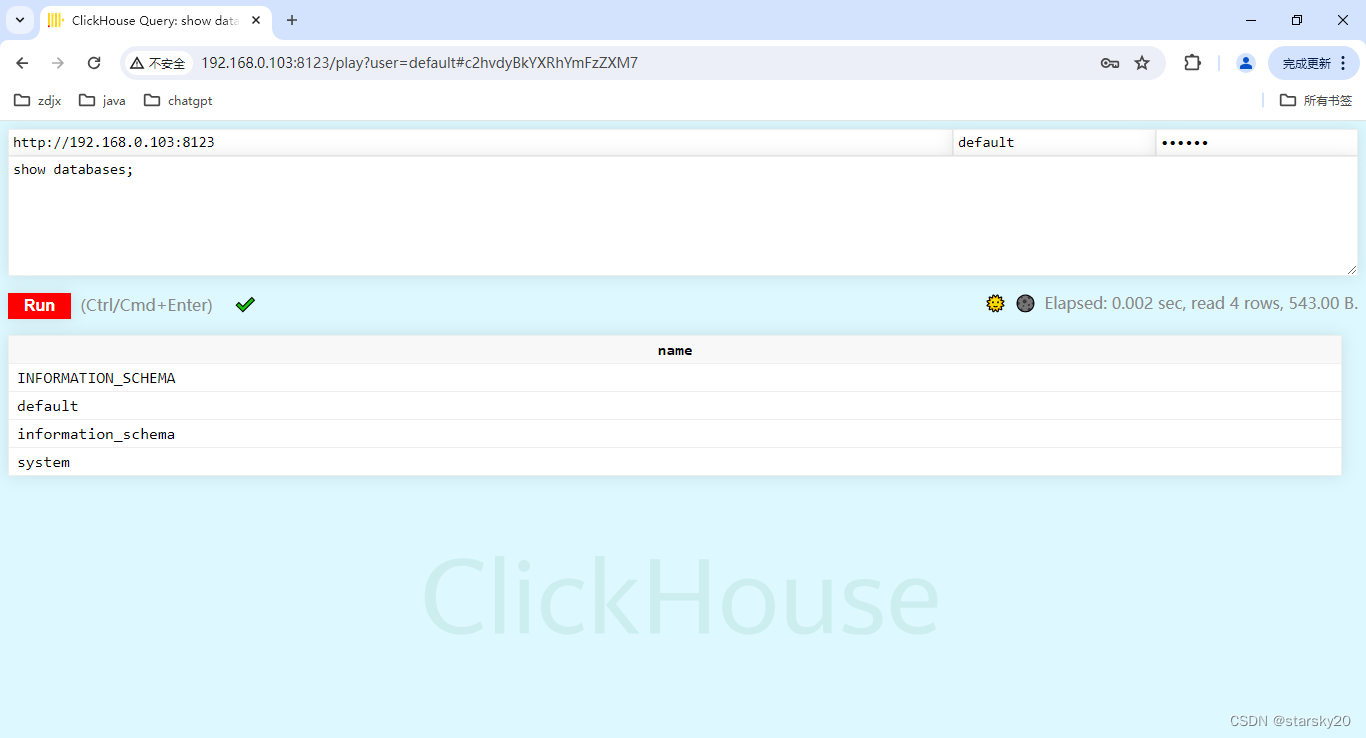The width and height of the screenshot is (1366, 738).
Task: Select the lowercase information_schema row
Action: 675,434
